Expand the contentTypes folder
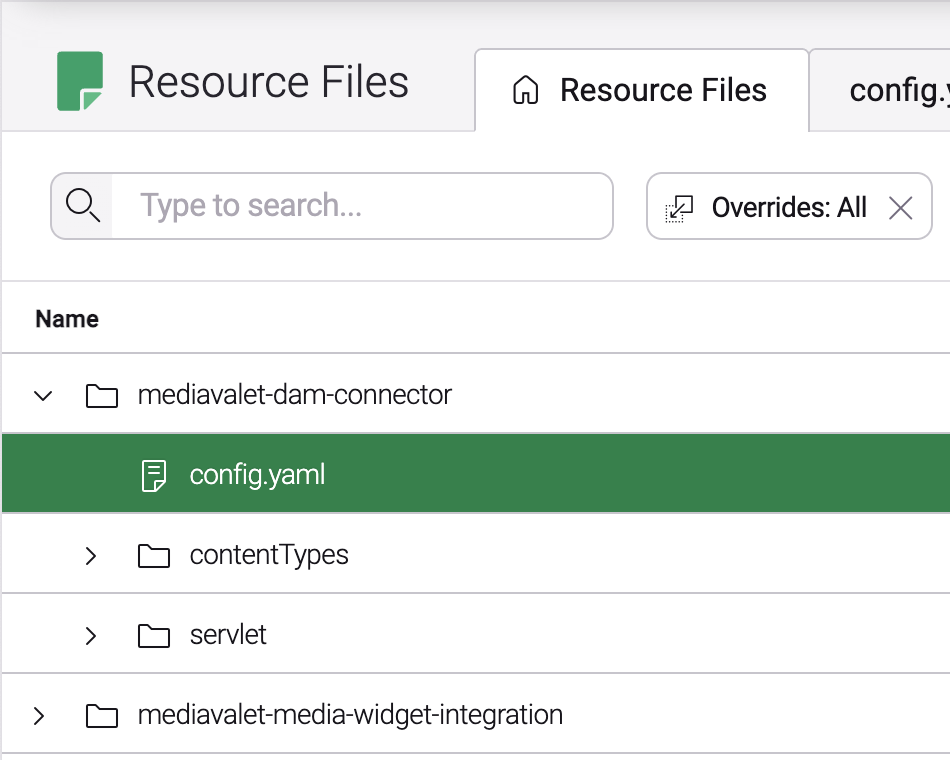The image size is (950, 760). [x=91, y=556]
